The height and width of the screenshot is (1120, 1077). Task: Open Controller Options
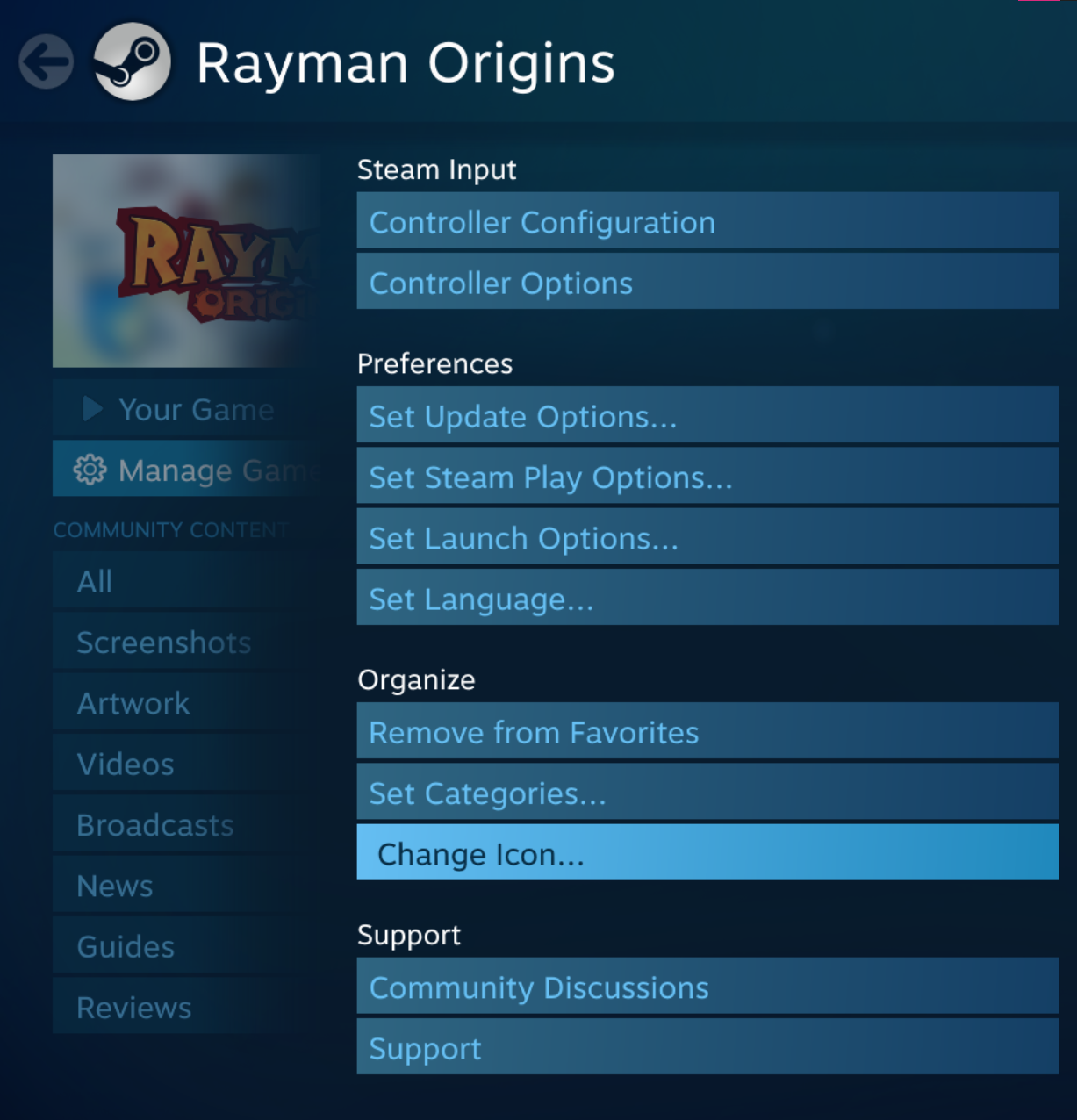click(x=707, y=284)
